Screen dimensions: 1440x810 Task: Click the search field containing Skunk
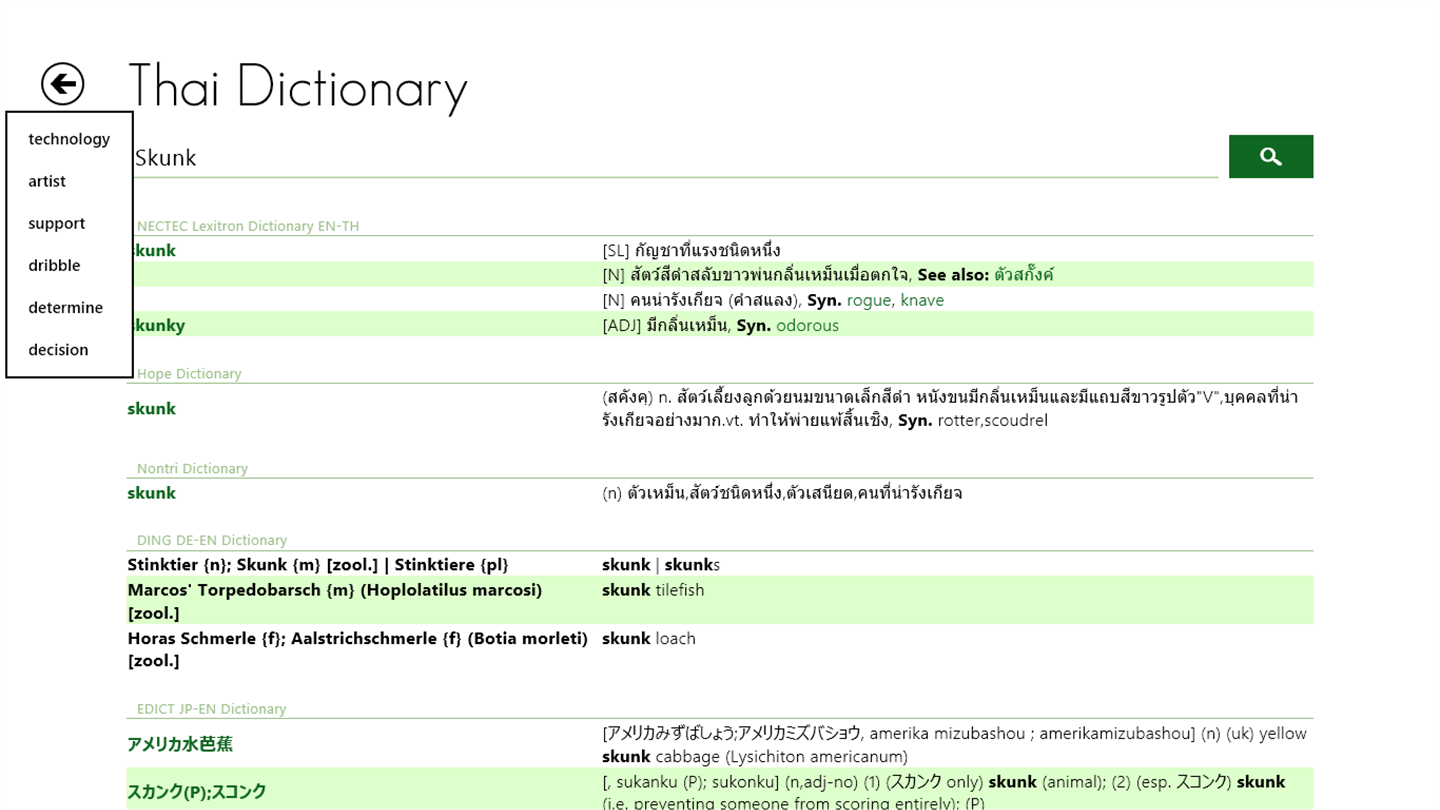675,157
